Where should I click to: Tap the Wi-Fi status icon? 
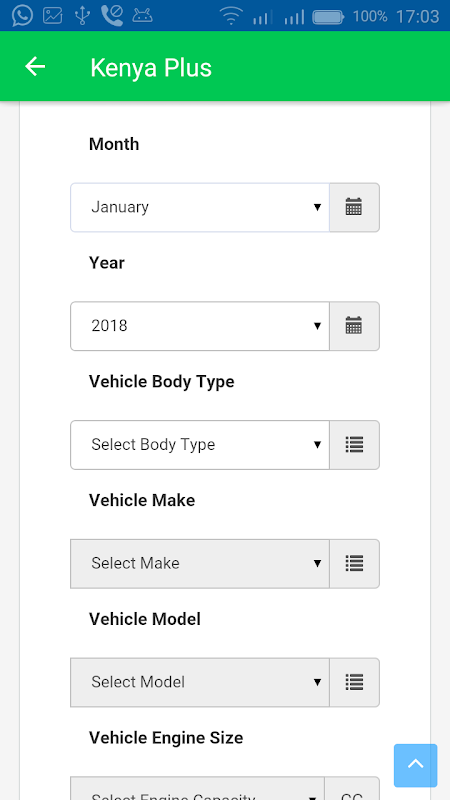231,16
